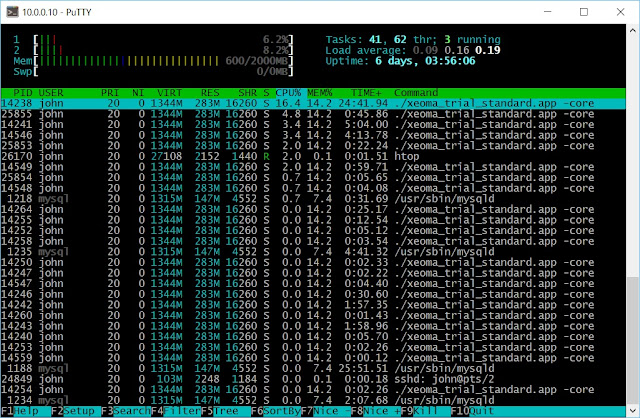The width and height of the screenshot is (640, 418).
Task: Sort by the CPU% column header
Action: click(288, 93)
